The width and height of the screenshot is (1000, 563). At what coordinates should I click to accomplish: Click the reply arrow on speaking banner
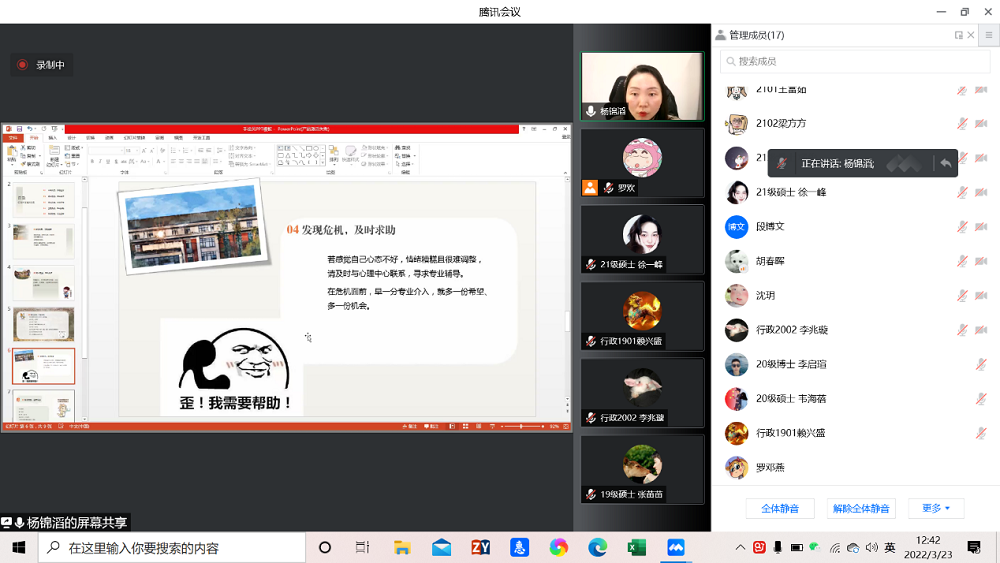(x=944, y=163)
